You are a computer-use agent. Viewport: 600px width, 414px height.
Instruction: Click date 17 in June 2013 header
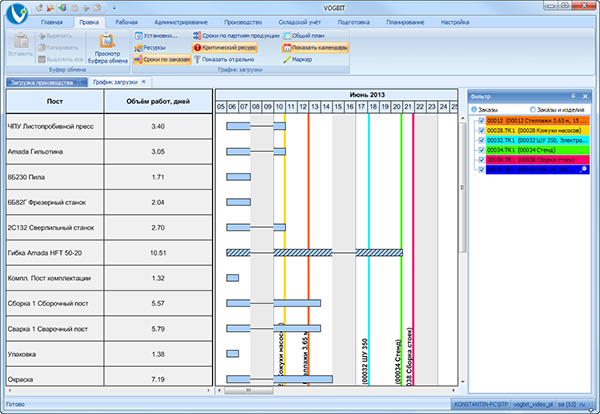[361, 107]
